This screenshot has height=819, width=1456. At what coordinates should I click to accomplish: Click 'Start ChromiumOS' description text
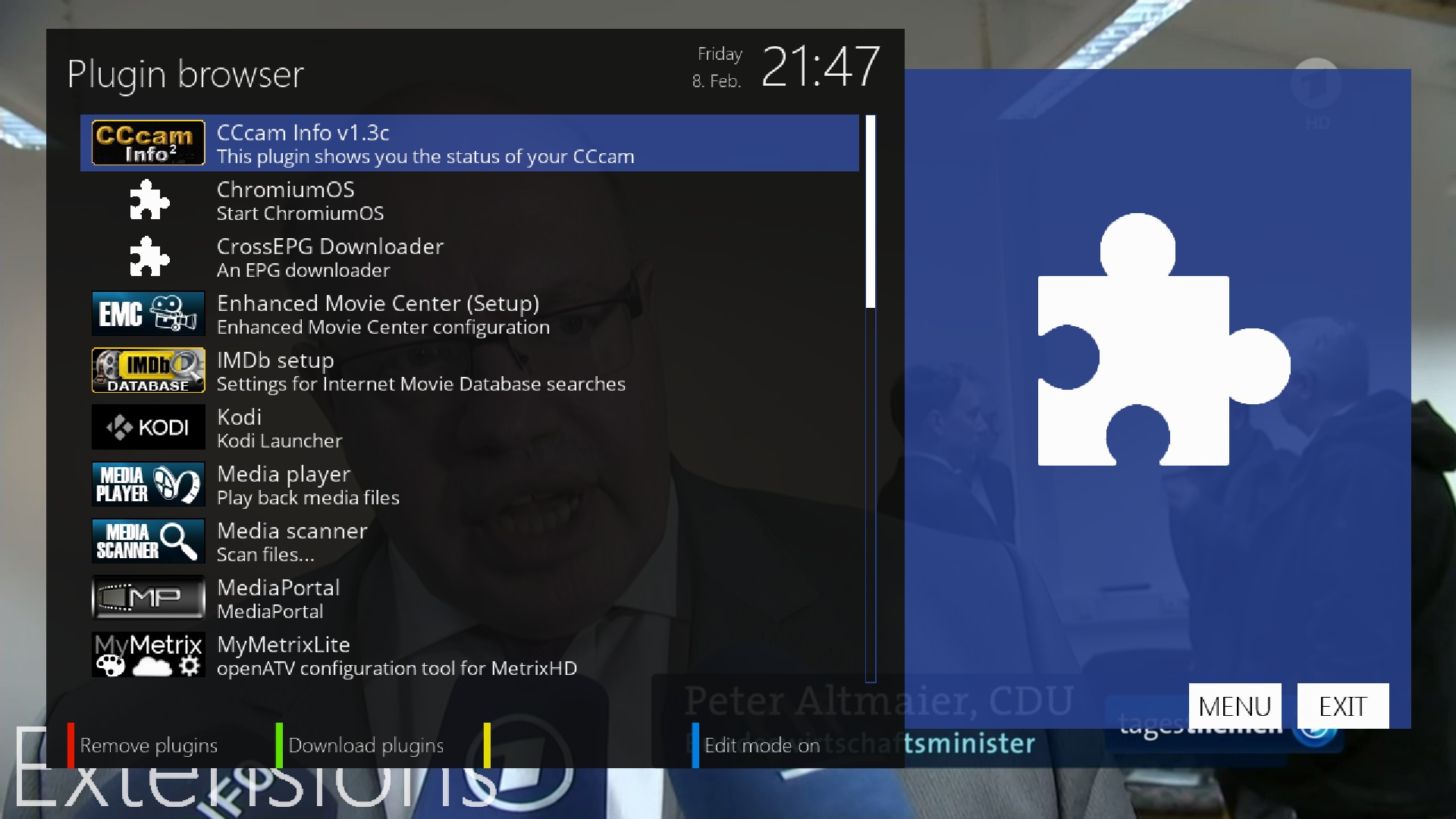[300, 213]
